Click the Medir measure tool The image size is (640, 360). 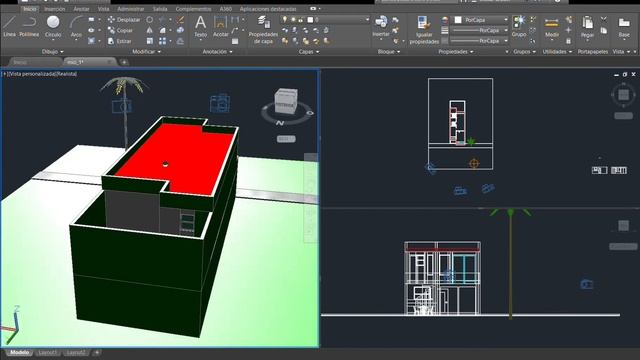tap(551, 27)
